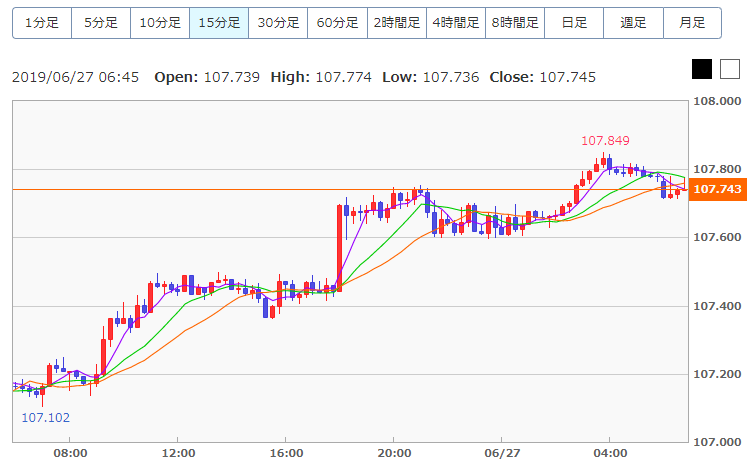Select the weekly 週足 tab

633,23
